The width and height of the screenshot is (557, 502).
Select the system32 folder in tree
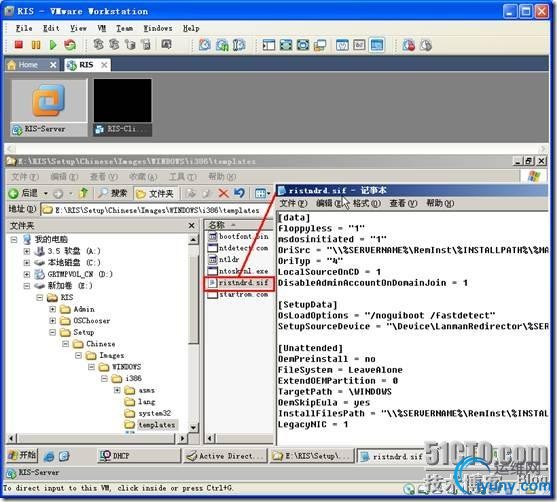pyautogui.click(x=155, y=413)
